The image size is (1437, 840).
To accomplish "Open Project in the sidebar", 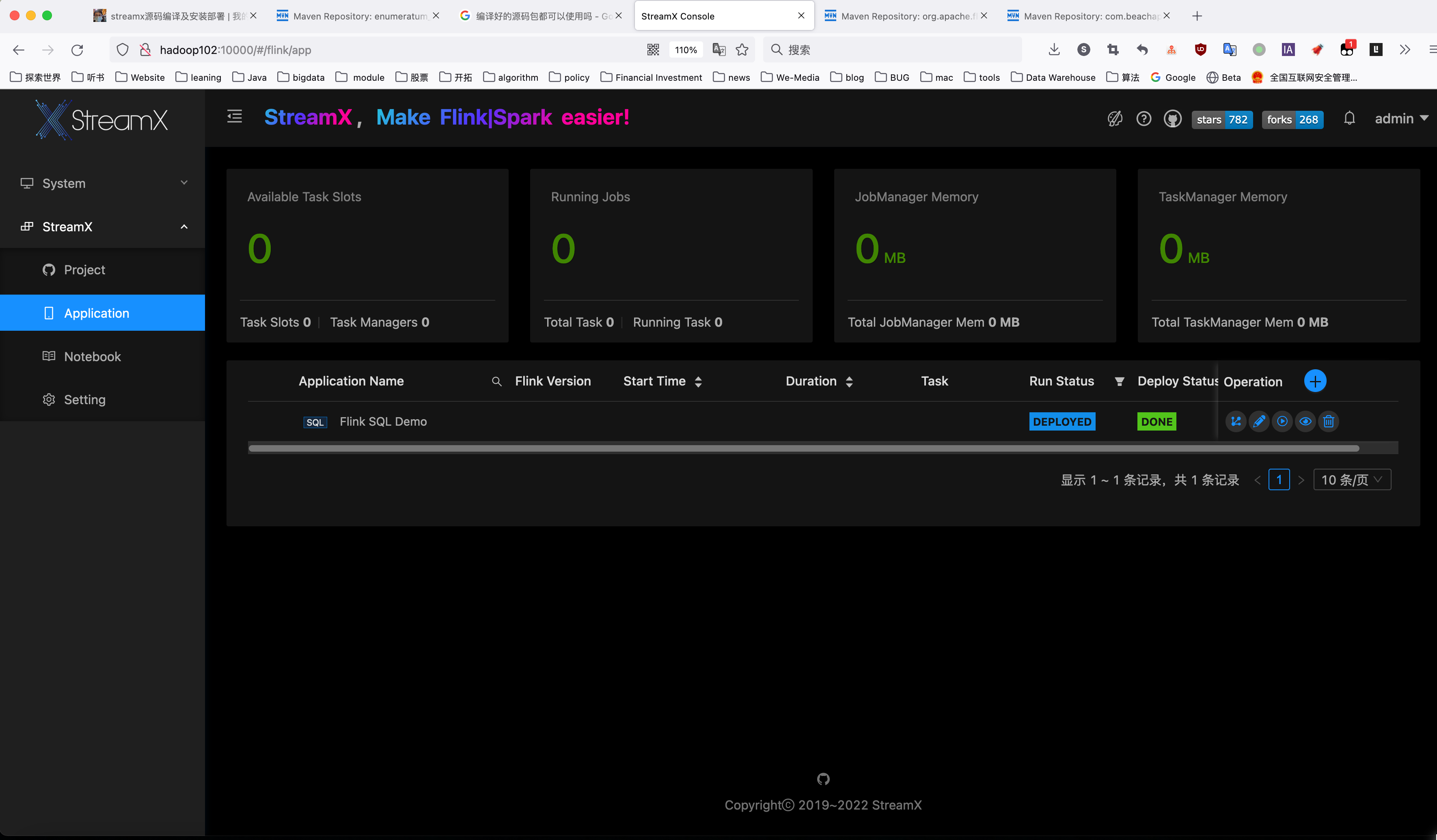I will 103,270.
